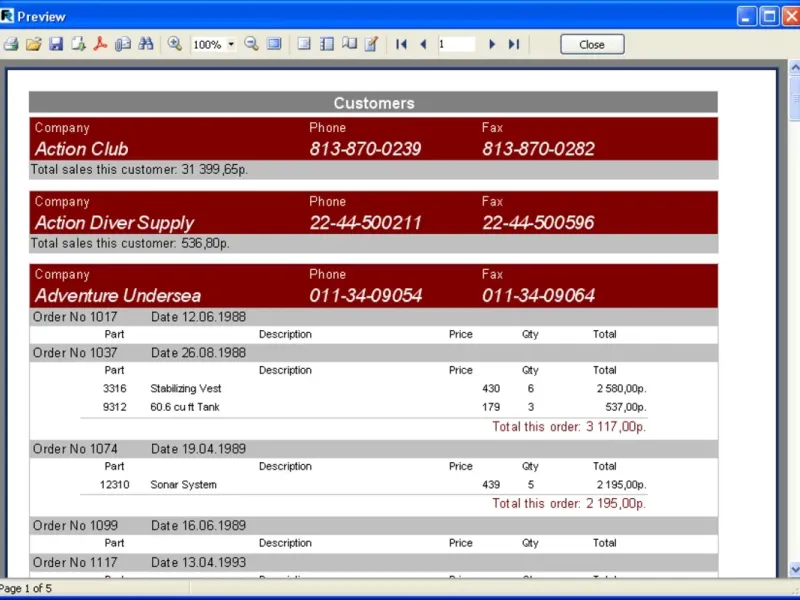Click the Export report icon
This screenshot has height=600, width=800.
click(78, 44)
